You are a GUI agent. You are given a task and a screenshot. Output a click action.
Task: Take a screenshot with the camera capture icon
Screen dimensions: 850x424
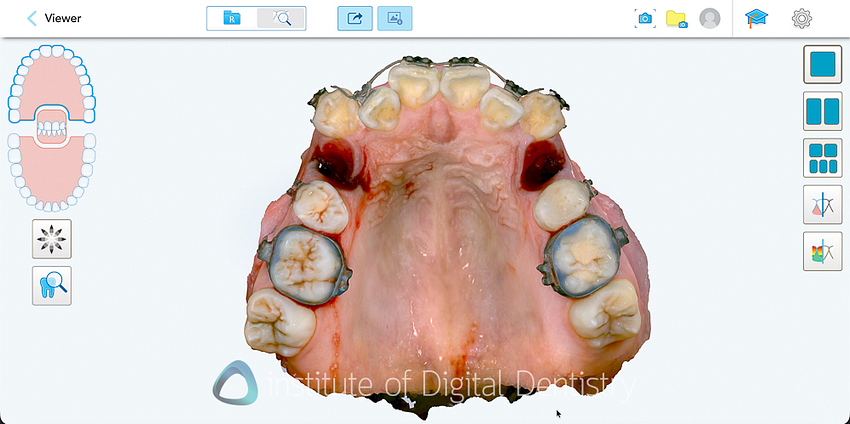(x=645, y=18)
